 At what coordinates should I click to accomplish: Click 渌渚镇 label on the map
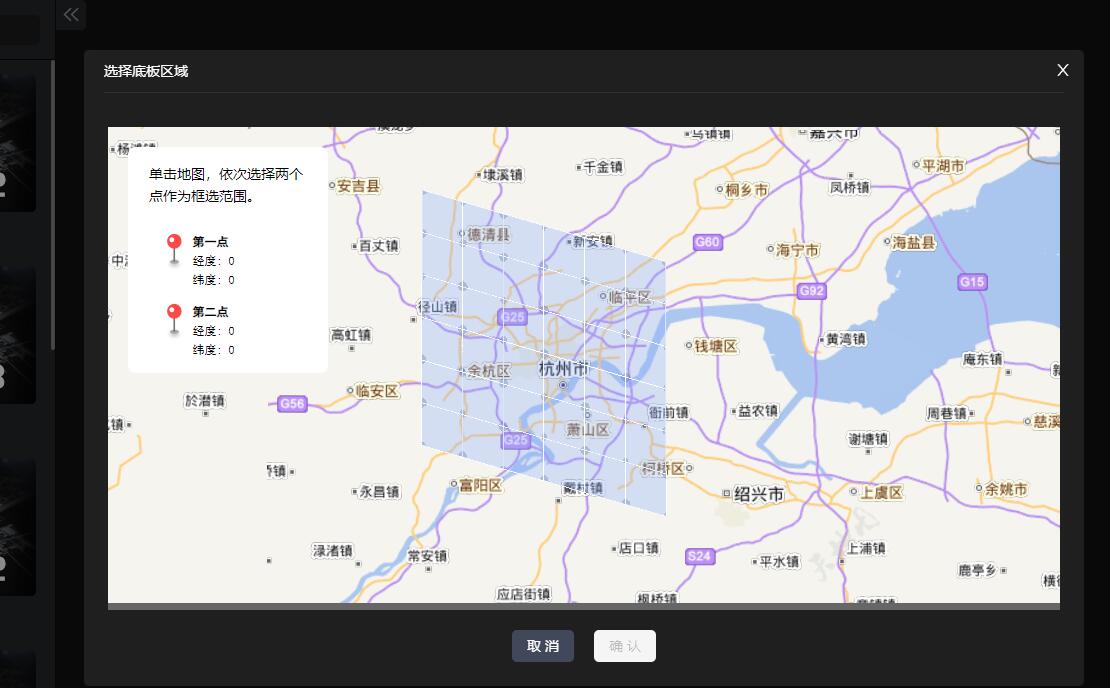click(x=333, y=550)
